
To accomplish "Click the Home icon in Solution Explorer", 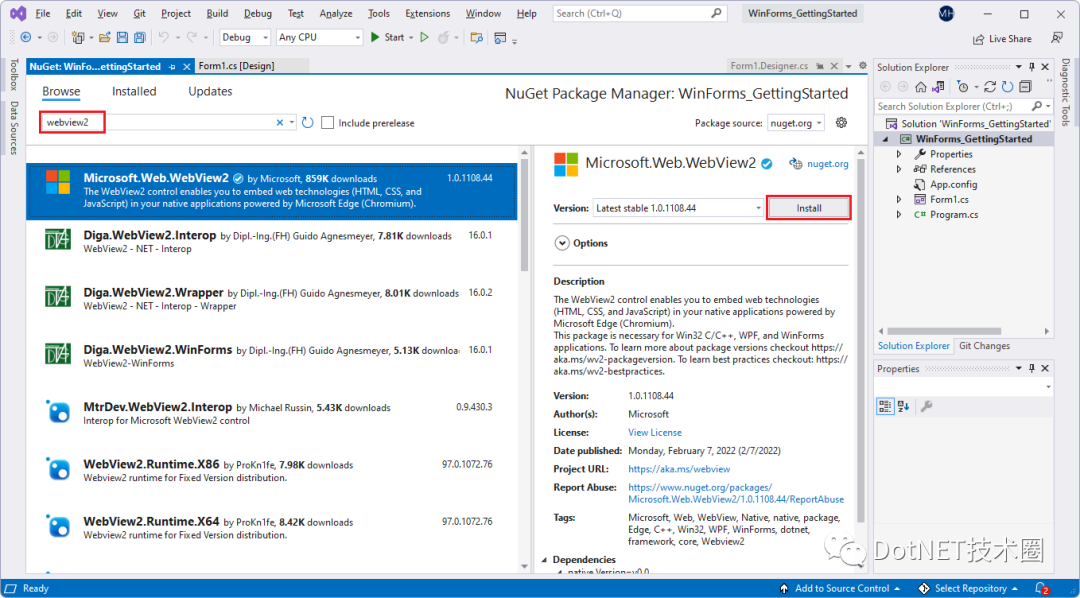I will pyautogui.click(x=920, y=87).
